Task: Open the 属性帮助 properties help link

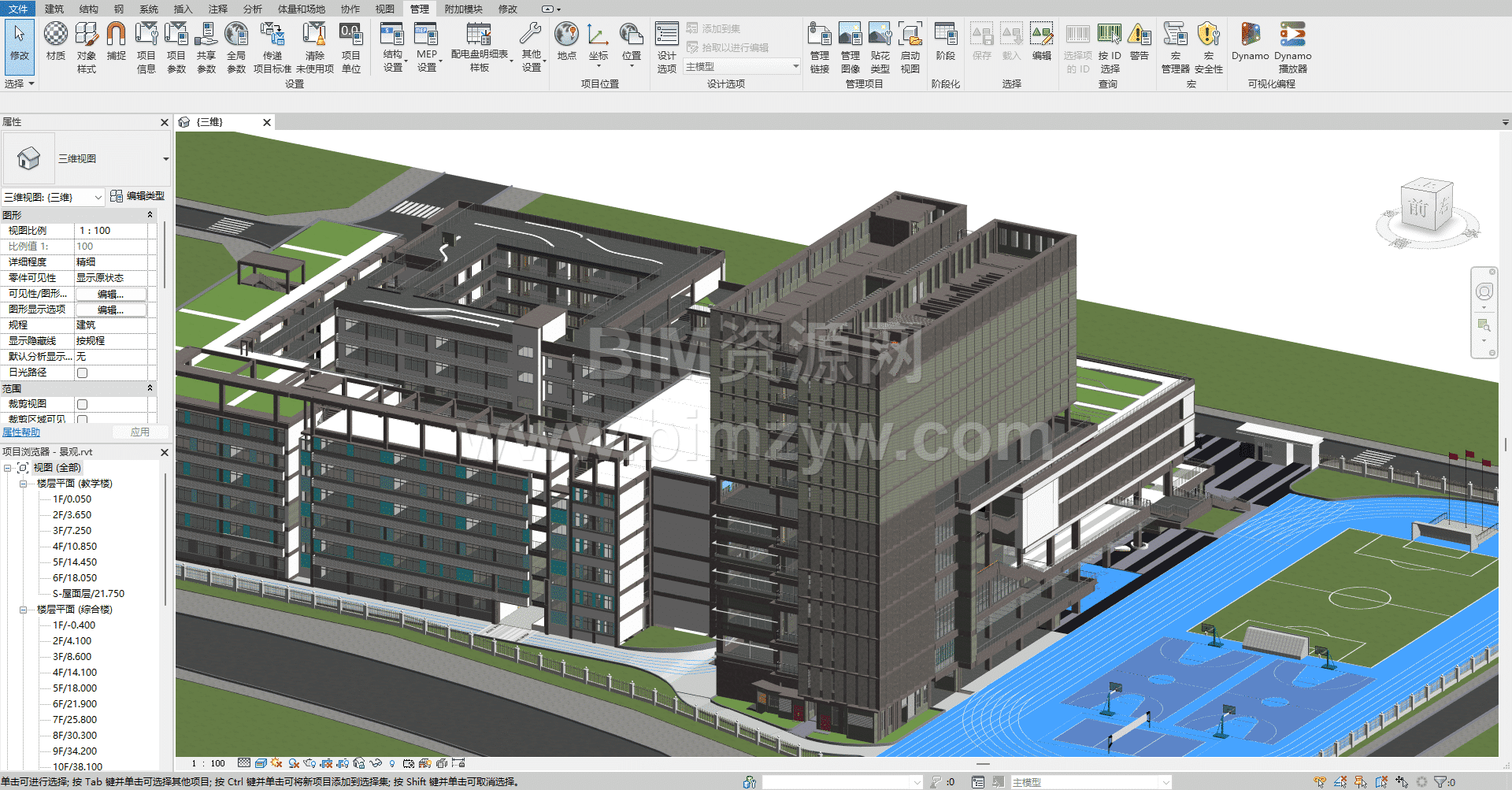Action: tap(21, 432)
